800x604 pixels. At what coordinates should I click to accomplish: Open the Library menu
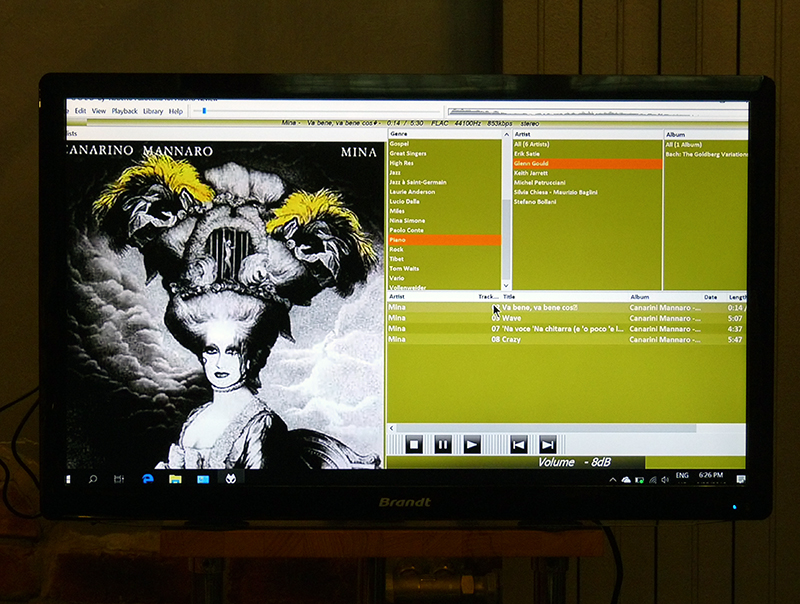click(153, 111)
